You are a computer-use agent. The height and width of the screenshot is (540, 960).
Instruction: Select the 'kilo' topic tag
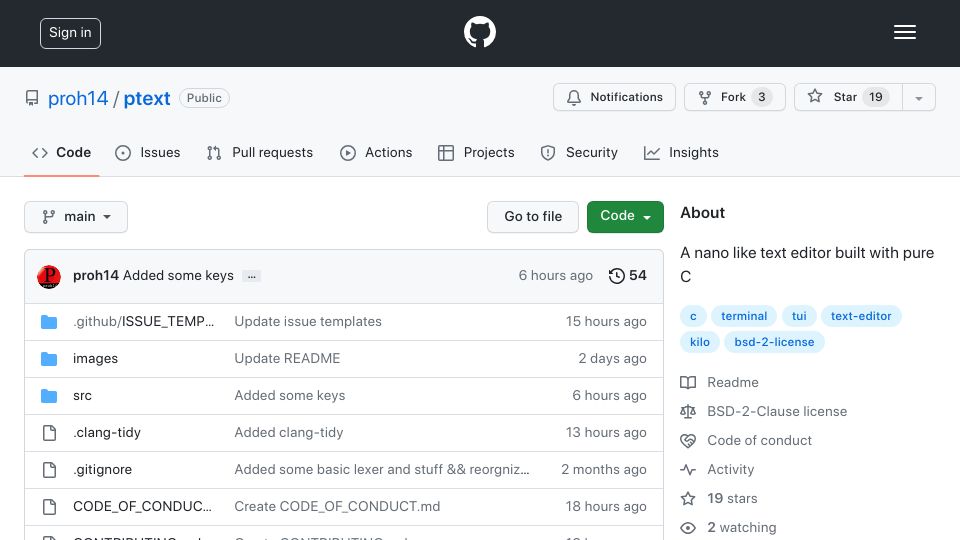[700, 342]
